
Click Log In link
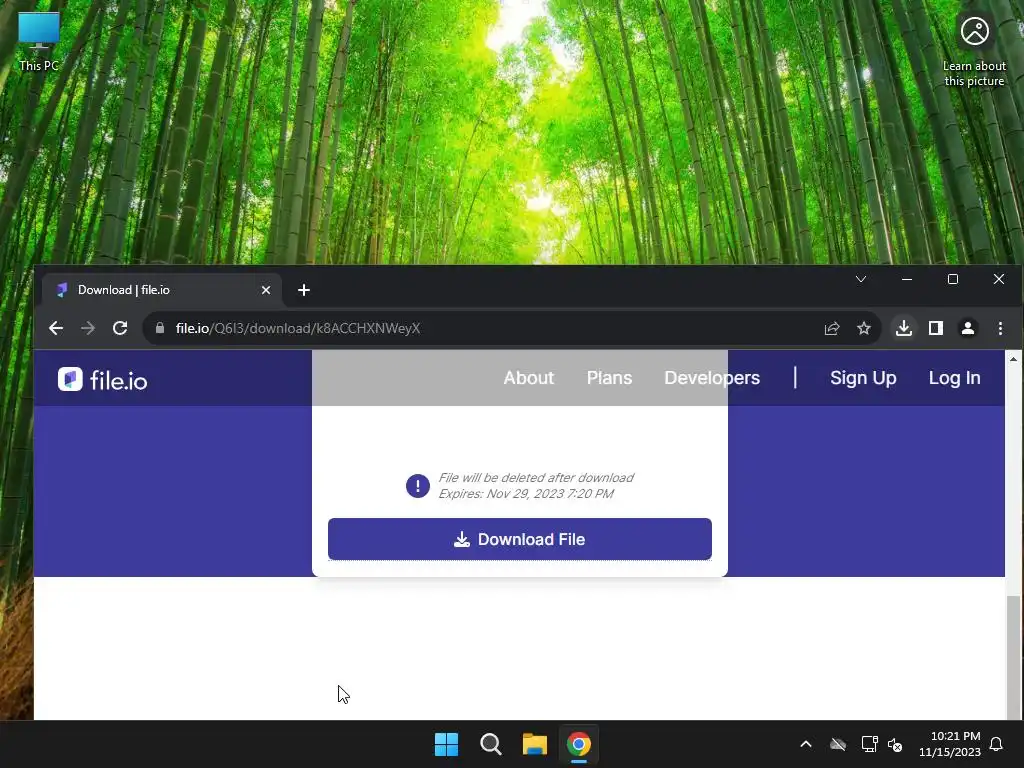(954, 378)
